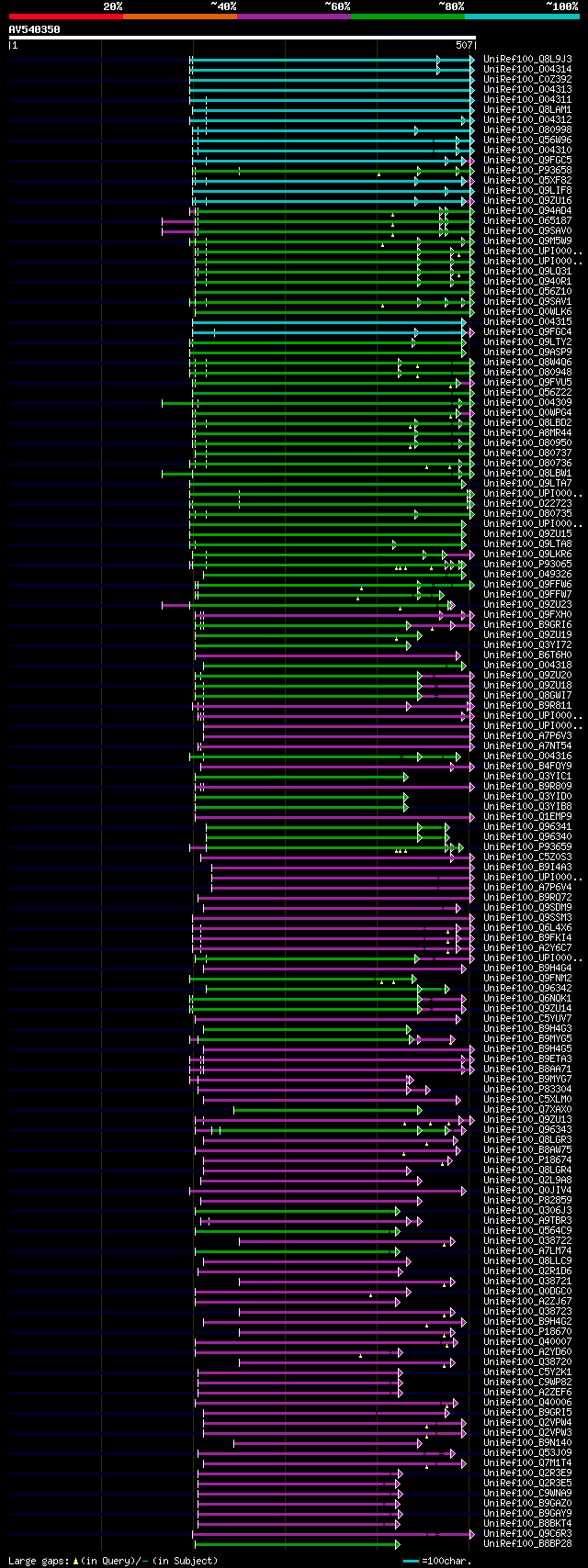588x1568 pixels.
Task: Open hit UniRef100_Q9FGC5
Action: 527,160
